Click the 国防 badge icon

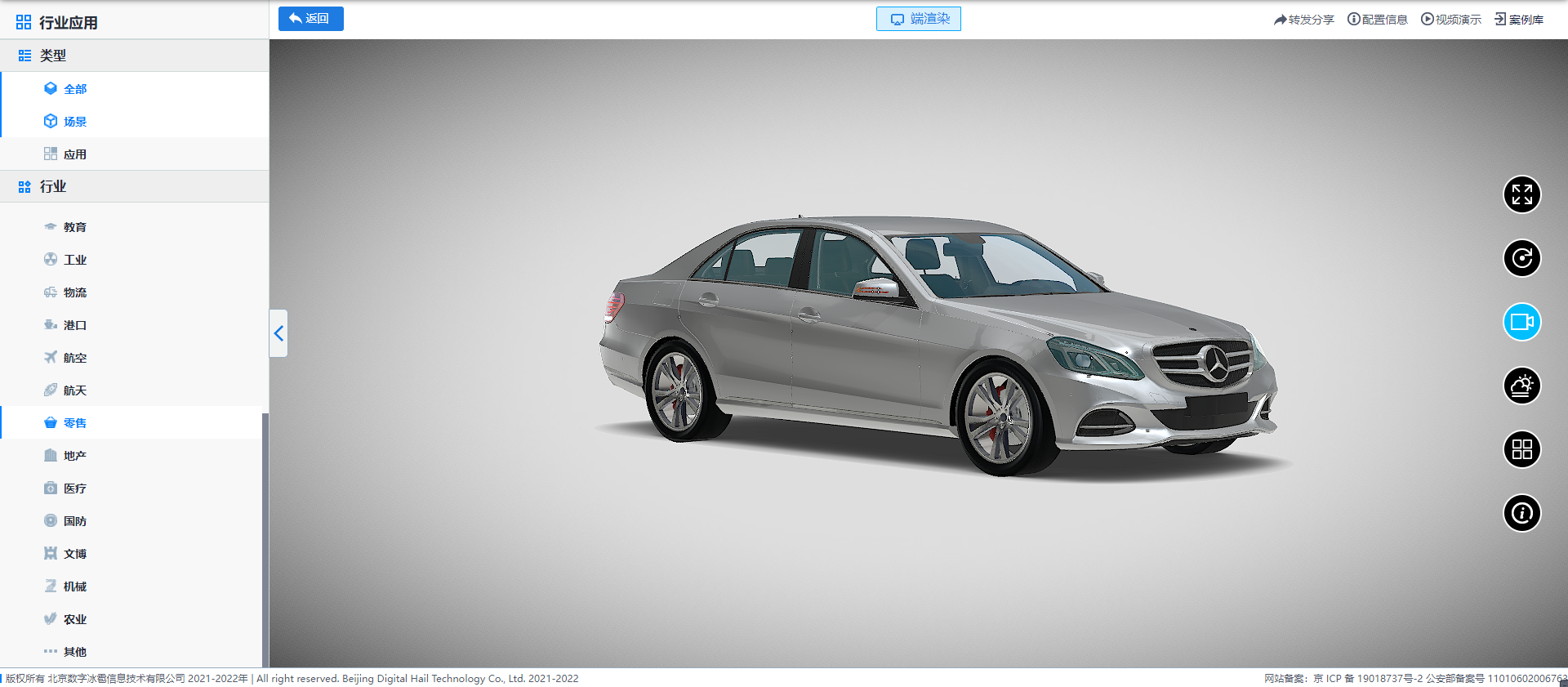pyautogui.click(x=51, y=520)
